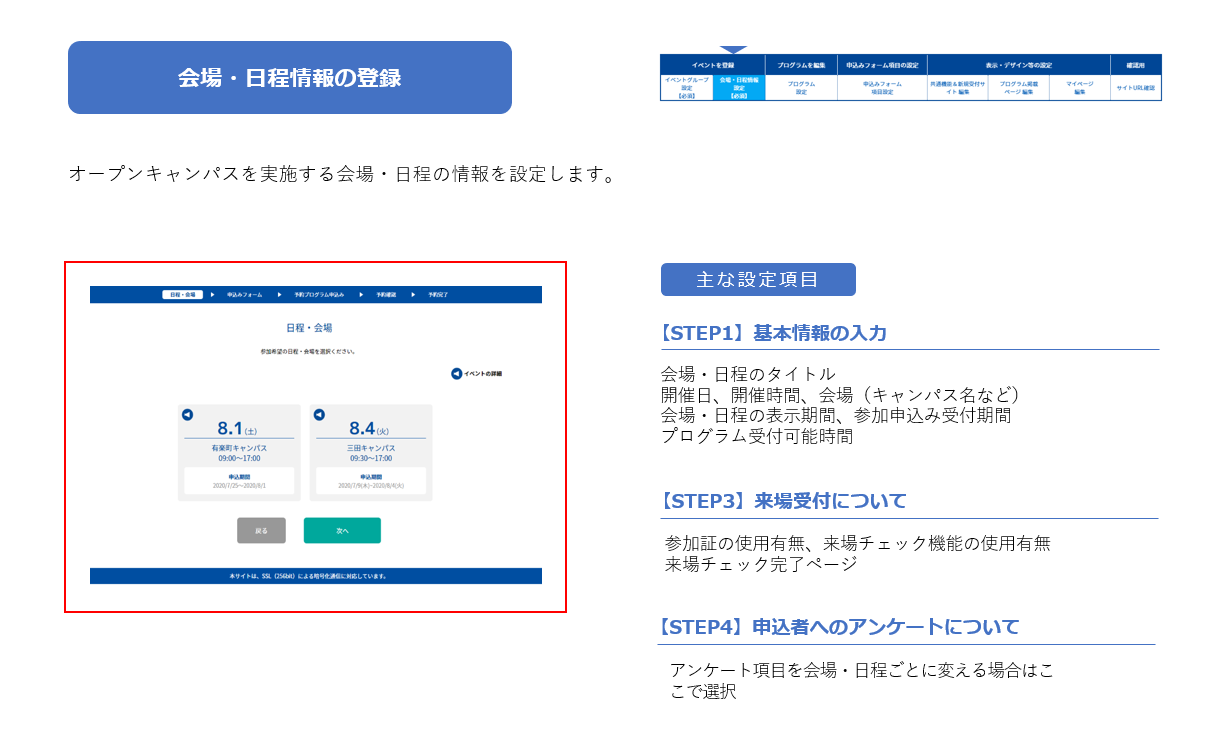Click the 【STEP4】申込者へのアンケートについて heading
1227x741 pixels.
[x=837, y=627]
